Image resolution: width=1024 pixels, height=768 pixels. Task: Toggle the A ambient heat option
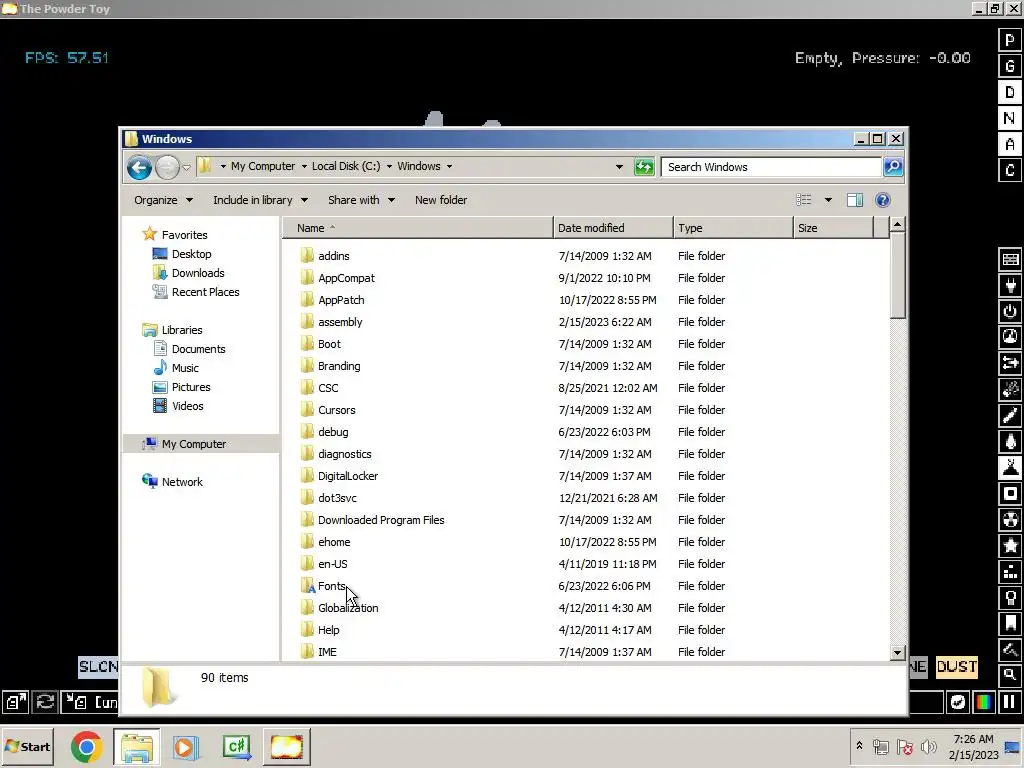1010,144
